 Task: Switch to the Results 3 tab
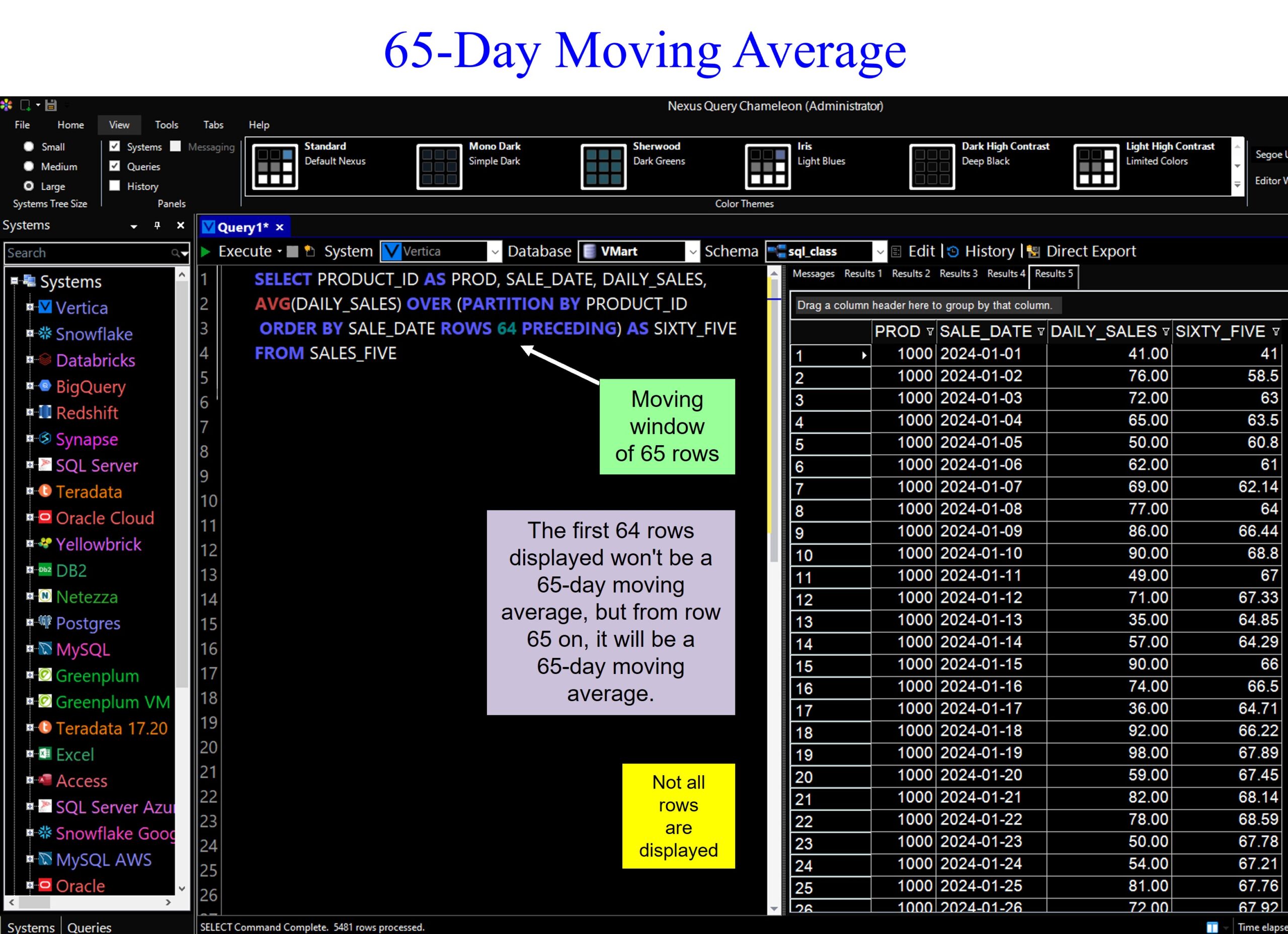pyautogui.click(x=958, y=274)
